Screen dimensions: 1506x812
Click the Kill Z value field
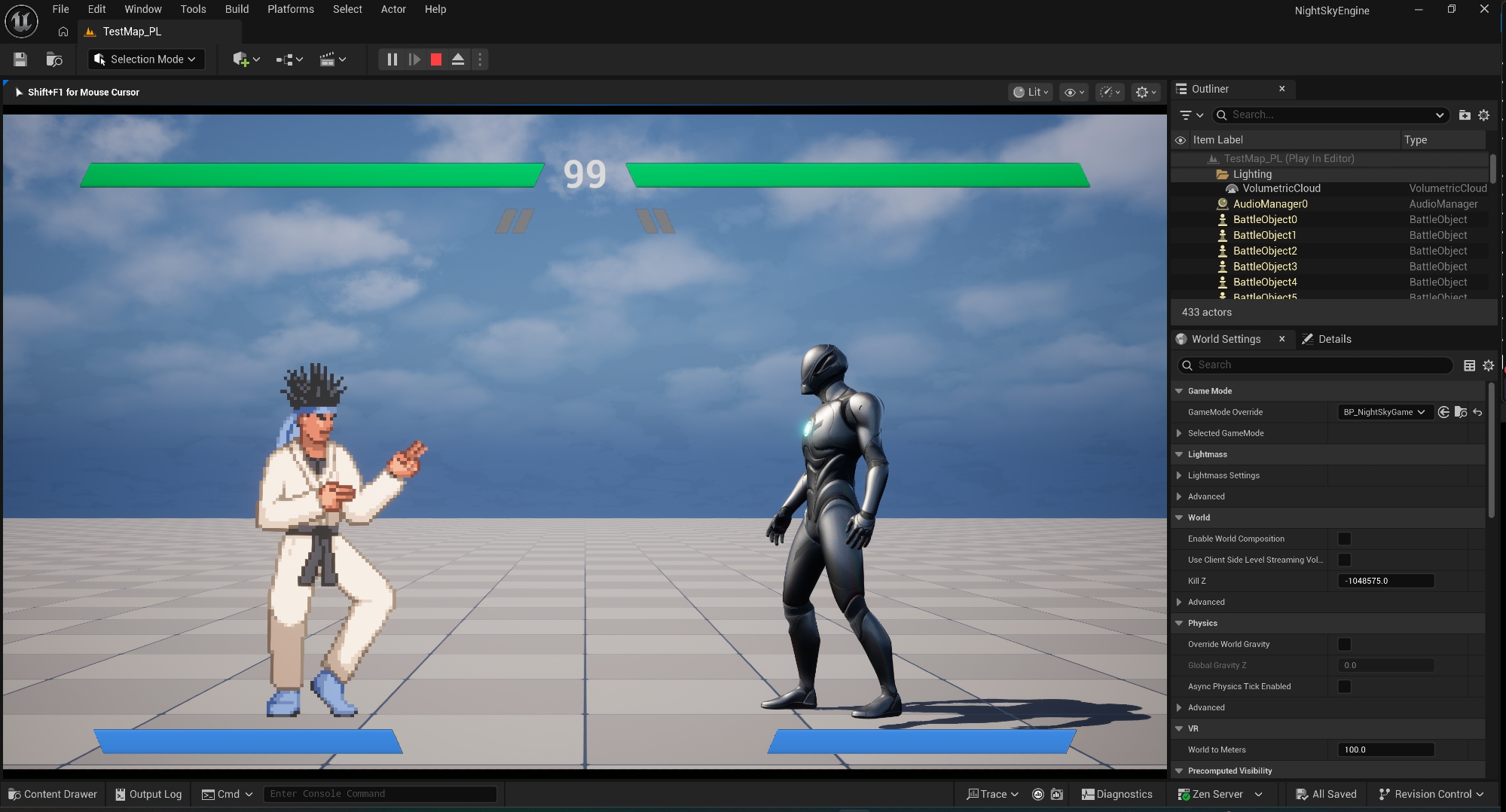point(1385,581)
